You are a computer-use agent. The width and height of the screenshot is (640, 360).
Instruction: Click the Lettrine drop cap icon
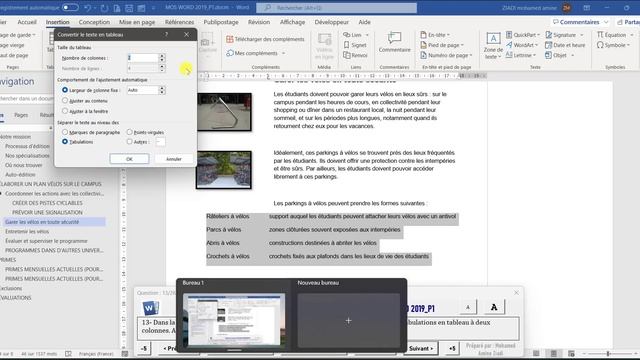tap(520, 55)
